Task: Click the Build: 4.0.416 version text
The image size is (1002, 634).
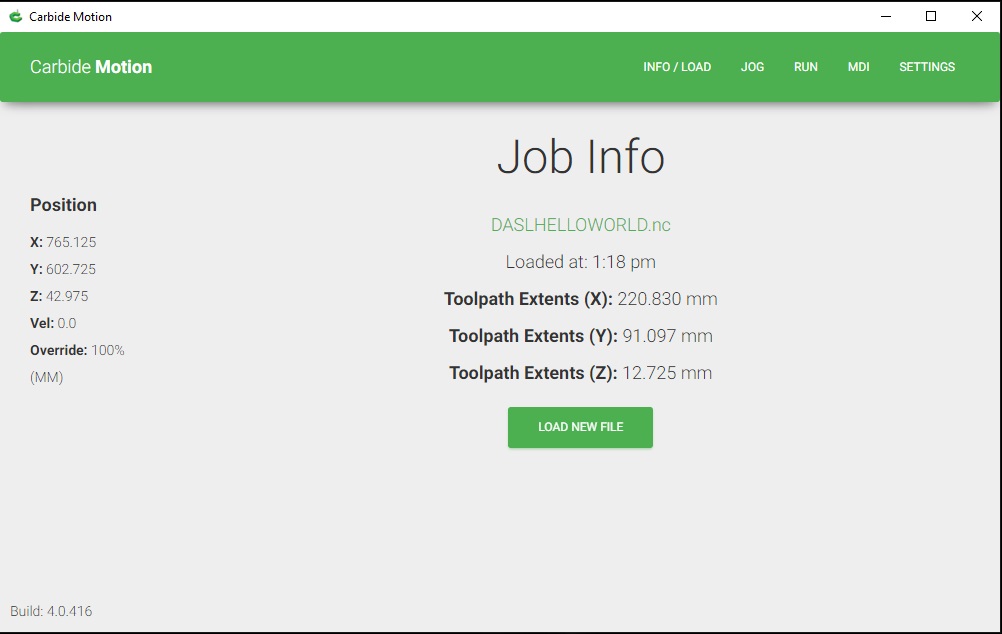Action: 51,611
